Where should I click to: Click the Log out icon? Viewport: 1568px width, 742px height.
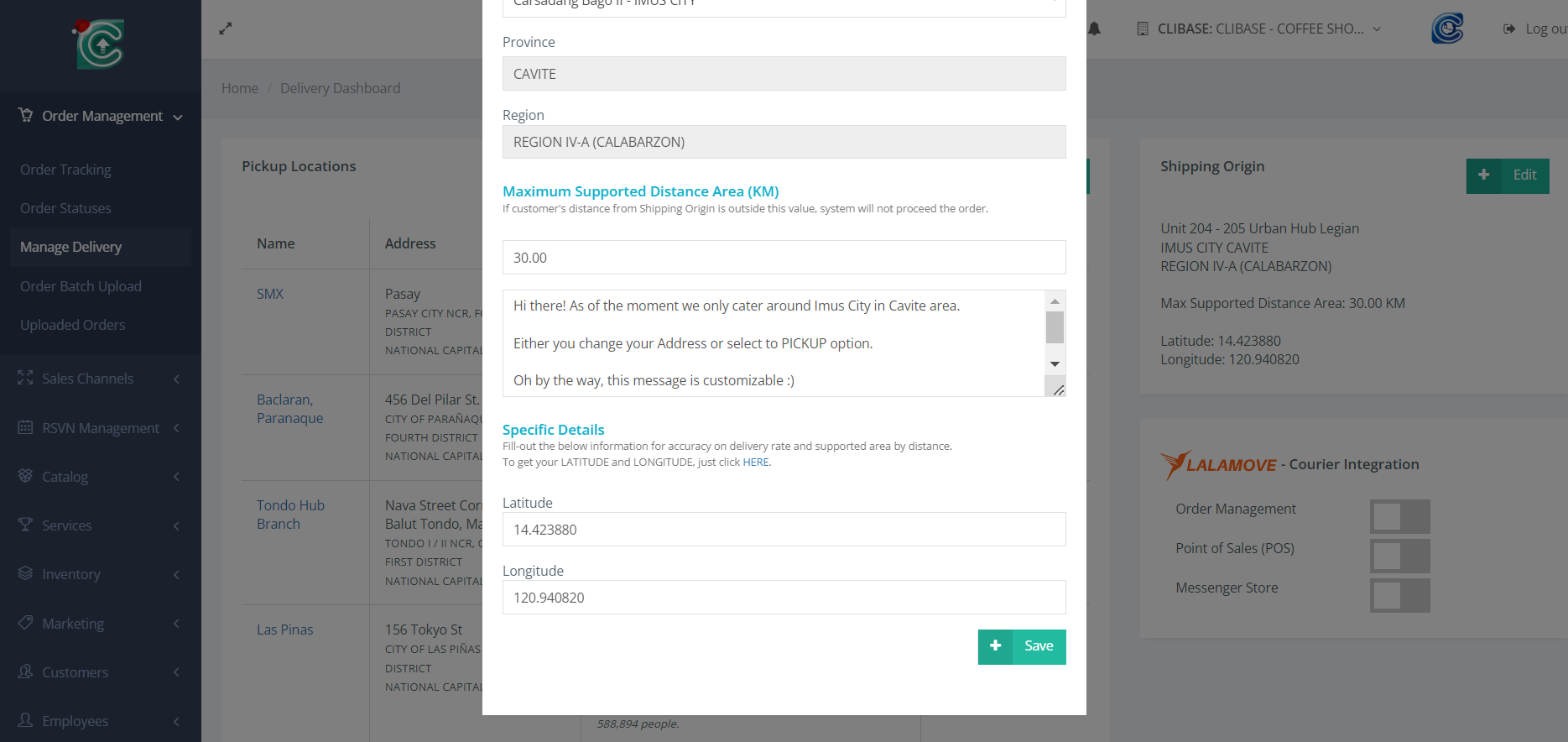[x=1509, y=29]
